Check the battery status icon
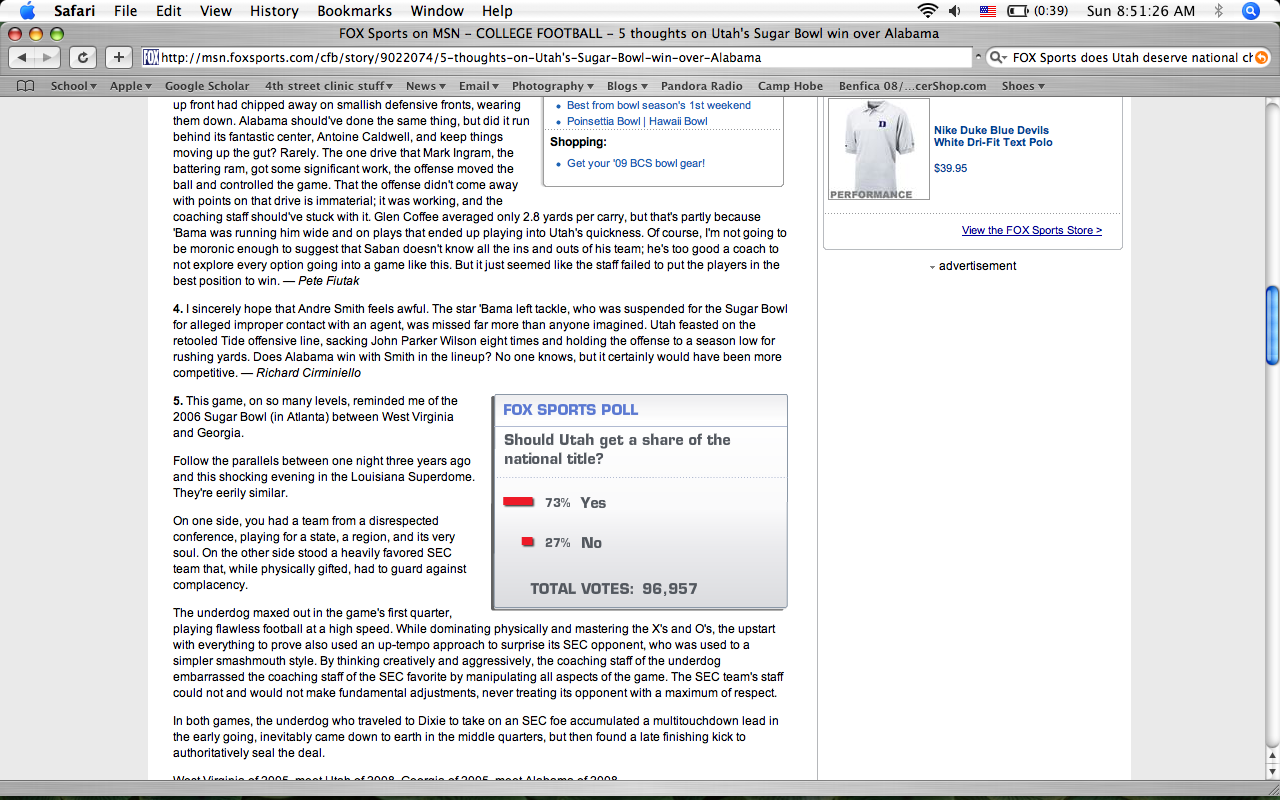Viewport: 1280px width, 800px height. [x=1018, y=11]
